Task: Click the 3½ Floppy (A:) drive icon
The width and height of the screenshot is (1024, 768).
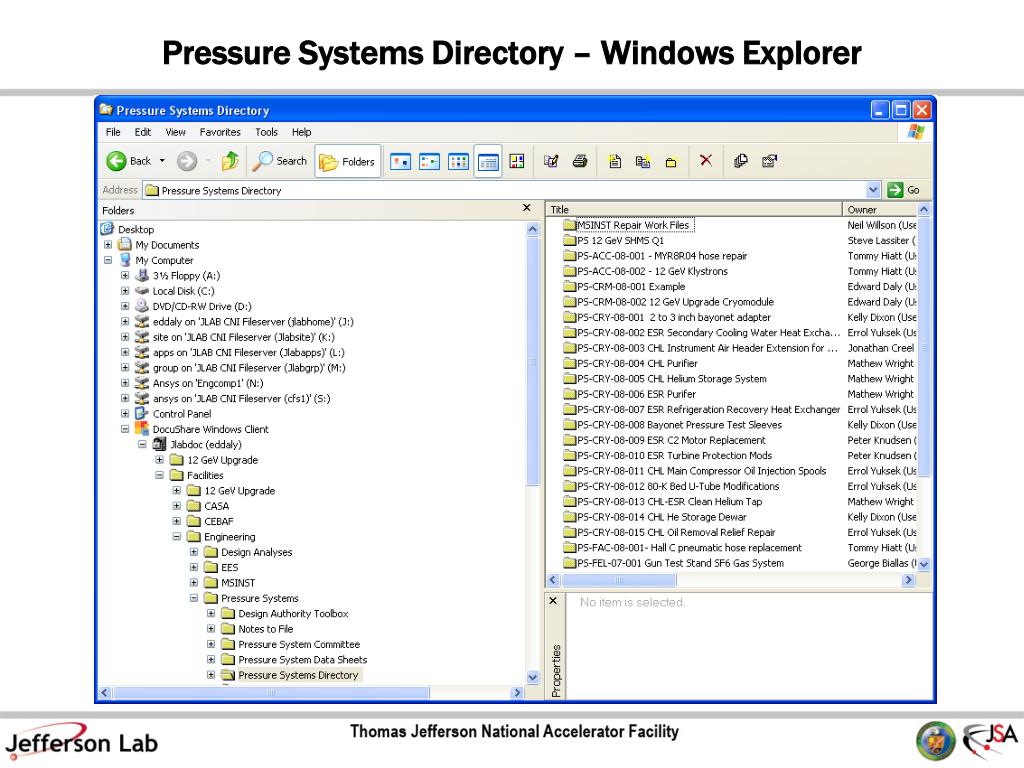Action: coord(142,276)
